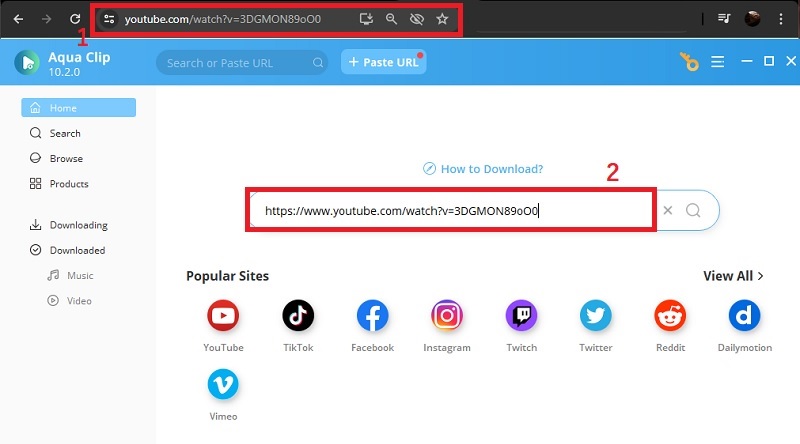This screenshot has height=444, width=800.
Task: Open site information icon in address bar
Action: coord(109,19)
